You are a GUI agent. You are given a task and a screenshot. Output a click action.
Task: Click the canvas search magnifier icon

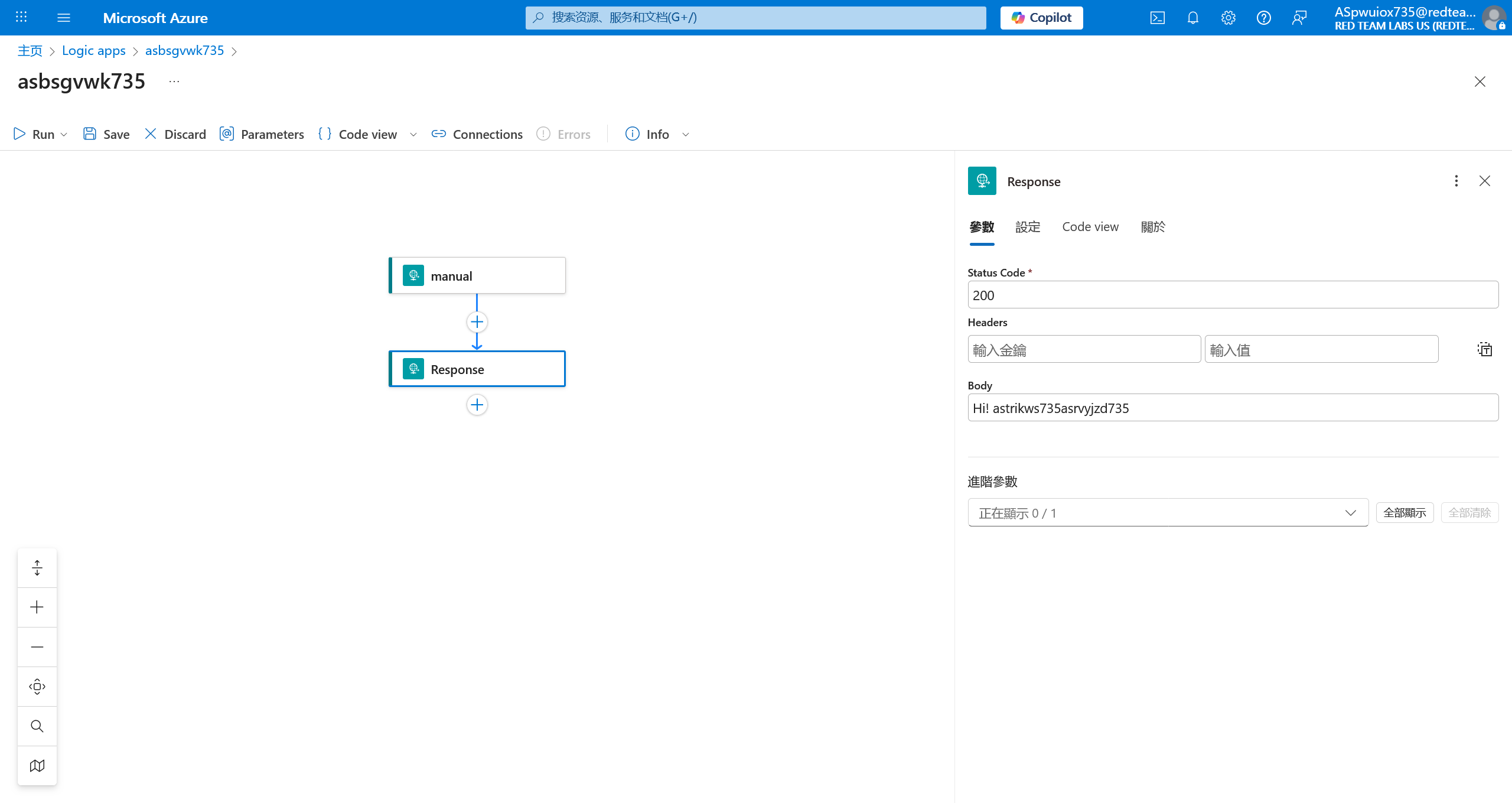tap(37, 726)
